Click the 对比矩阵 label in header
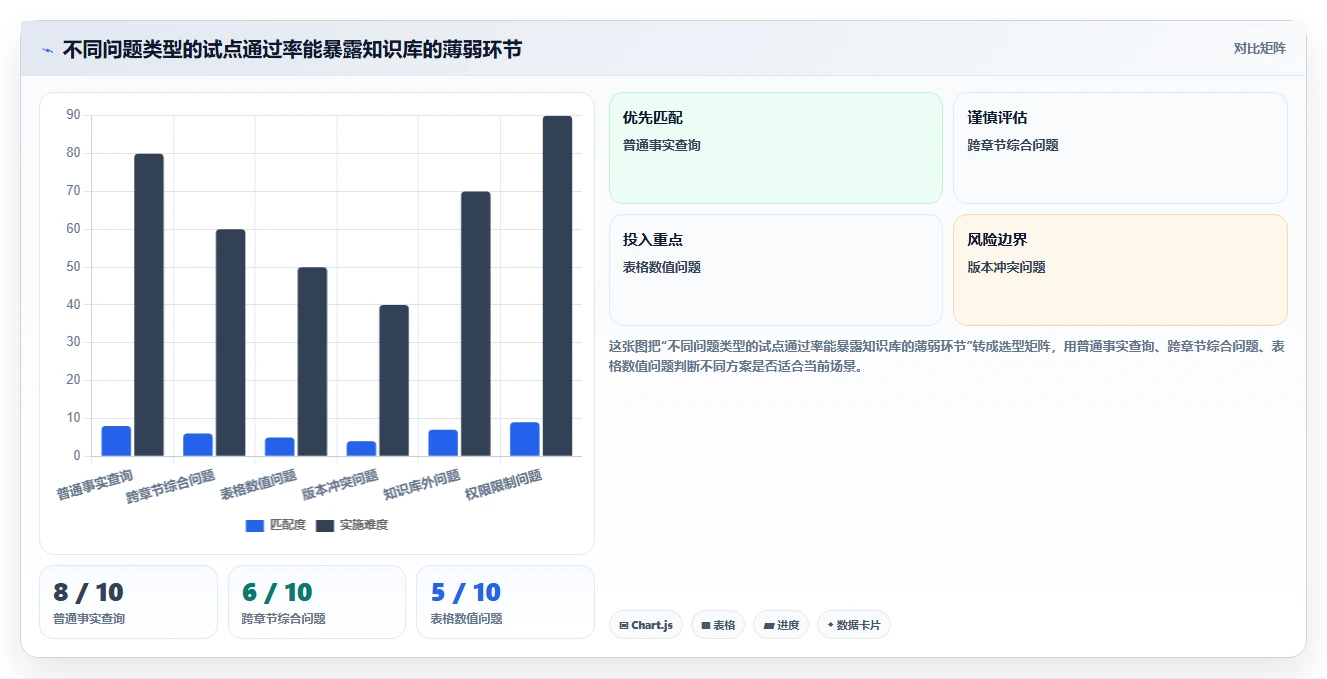The width and height of the screenshot is (1327, 679). point(1259,48)
